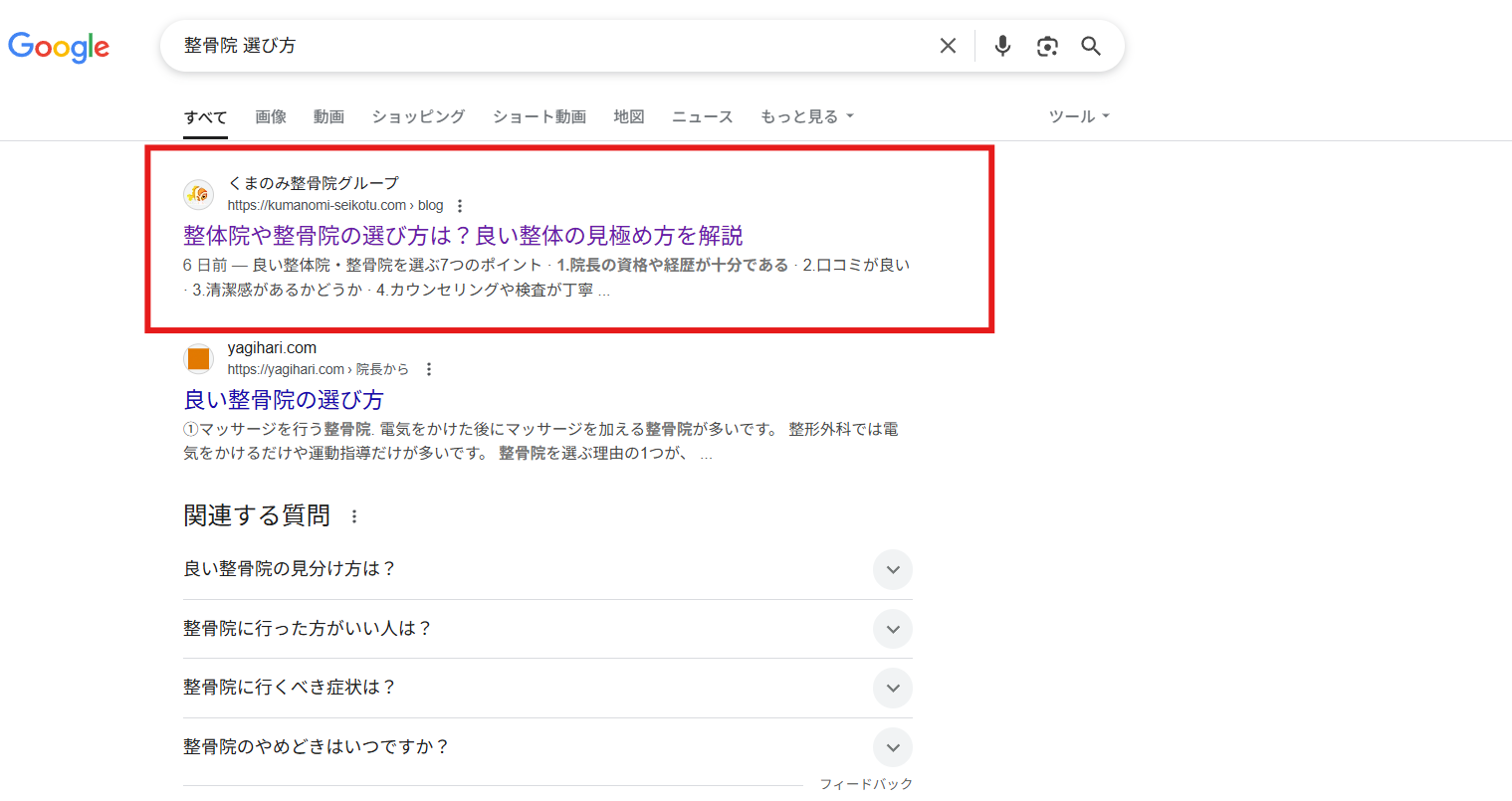Click the Google logo
This screenshot has height=801, width=1512.
[x=59, y=47]
